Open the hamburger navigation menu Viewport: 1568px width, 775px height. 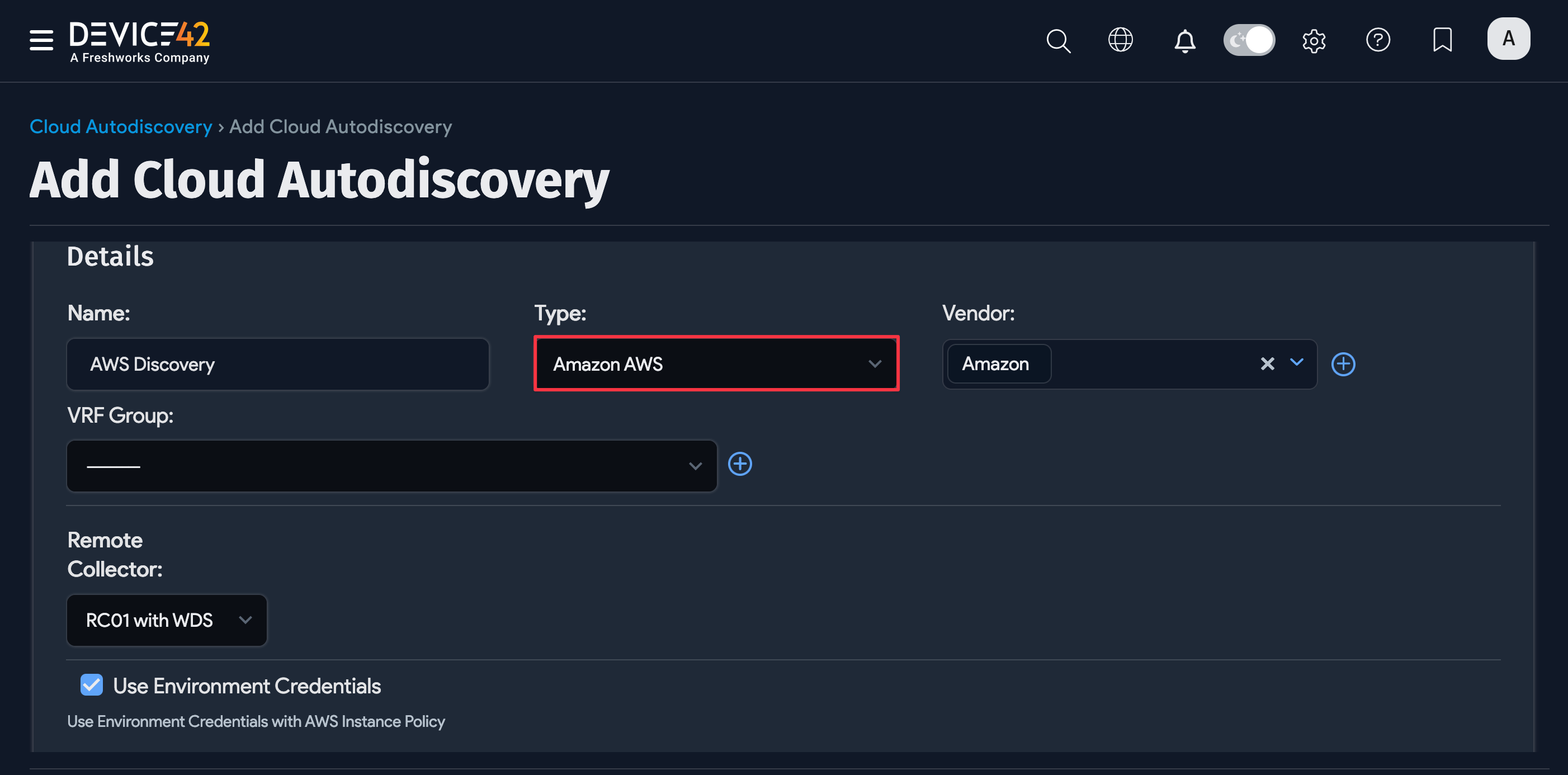pos(40,40)
